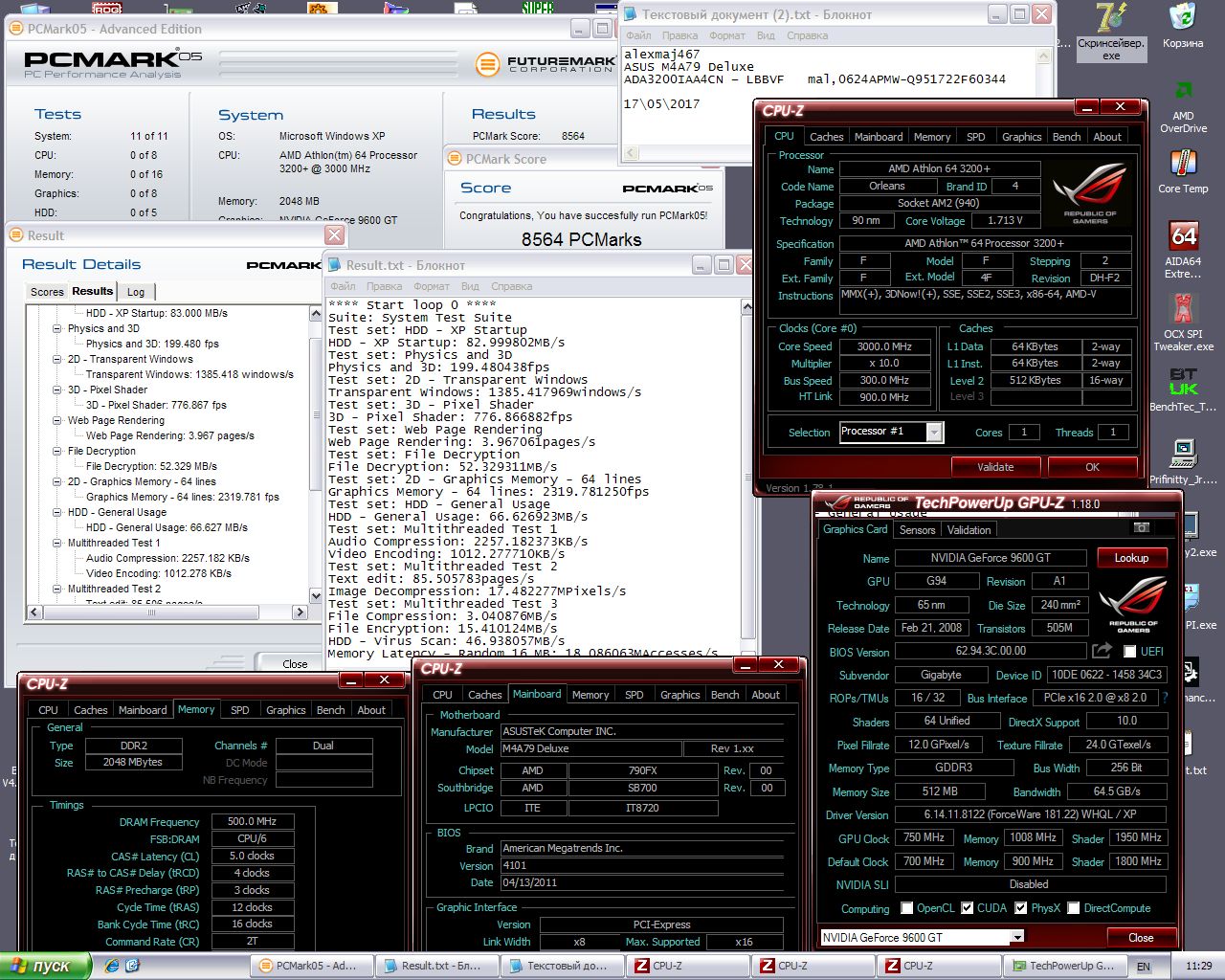Image resolution: width=1225 pixels, height=980 pixels.
Task: Toggle the DirectCompute checkbox
Action: (1074, 908)
